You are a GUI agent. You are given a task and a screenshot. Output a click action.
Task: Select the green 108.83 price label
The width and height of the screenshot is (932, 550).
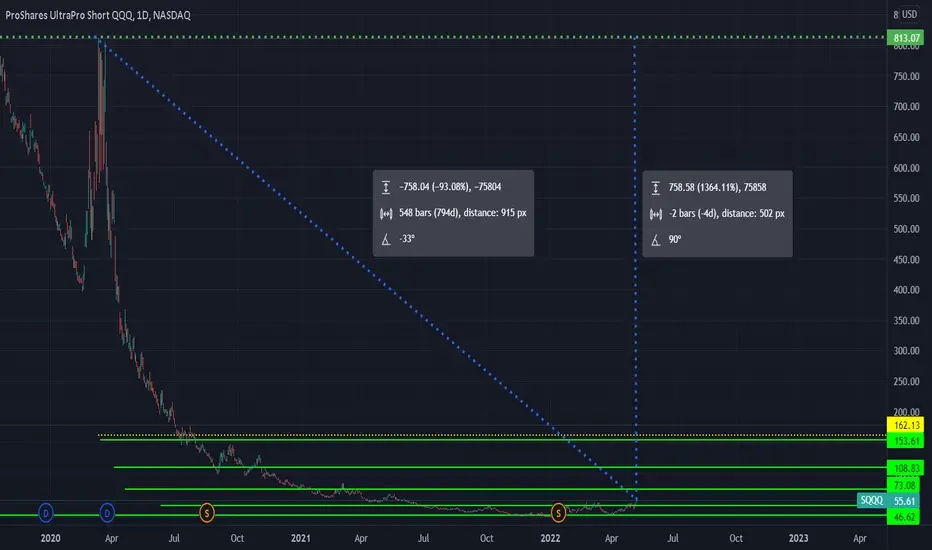tap(905, 468)
